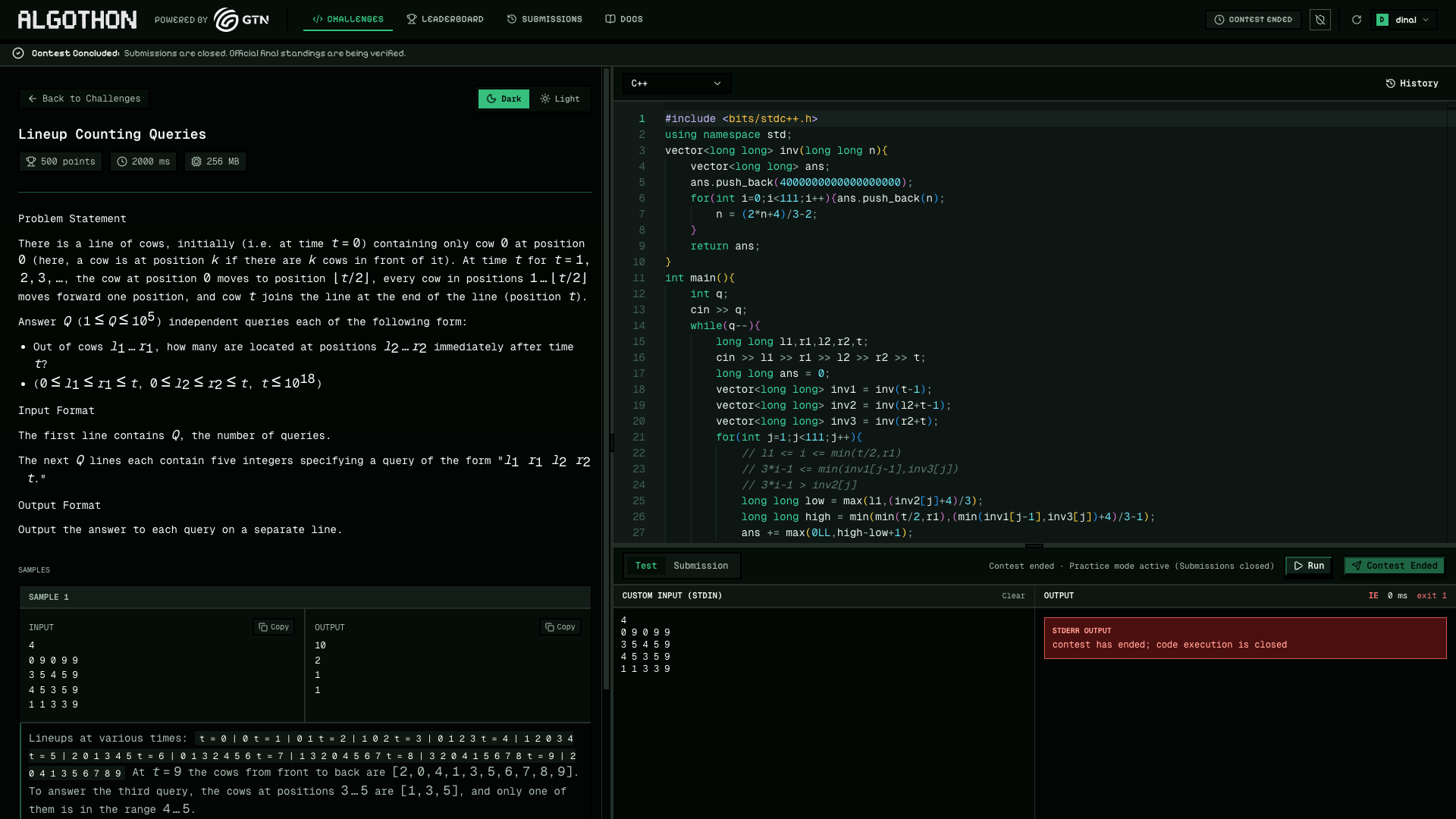Screen dimensions: 1456x819
Task: Click the refresh icon in header
Action: [x=1357, y=20]
